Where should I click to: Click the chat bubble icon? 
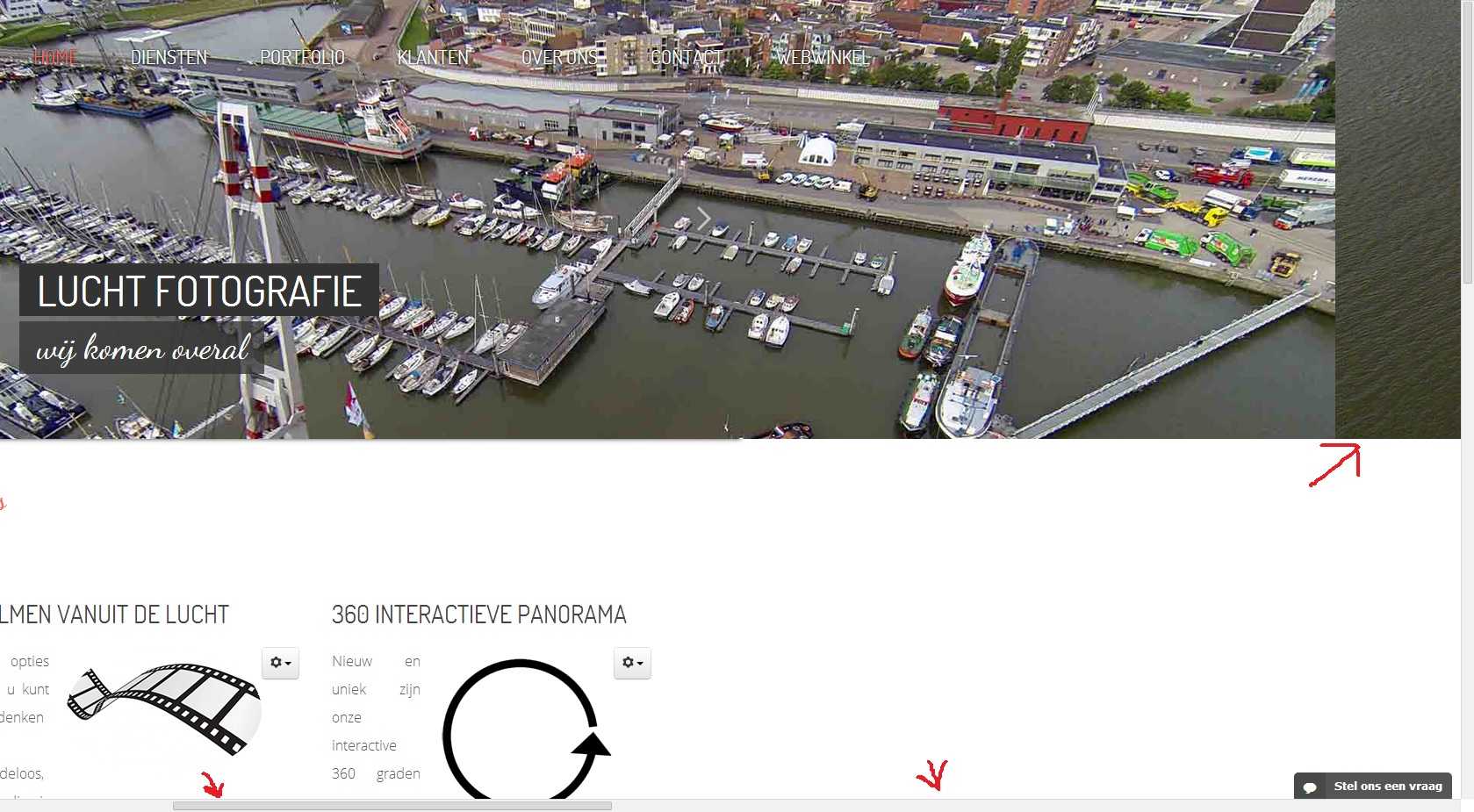pos(1310,787)
